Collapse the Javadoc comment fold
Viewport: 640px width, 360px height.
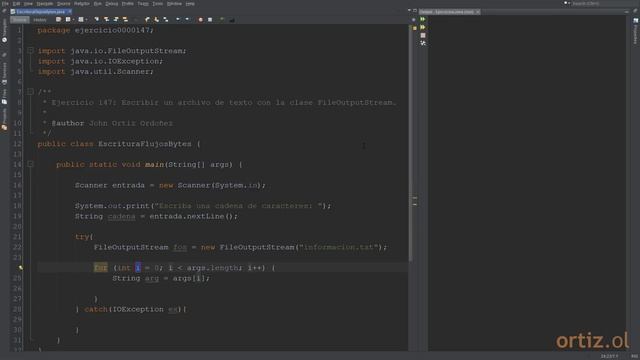point(30,92)
